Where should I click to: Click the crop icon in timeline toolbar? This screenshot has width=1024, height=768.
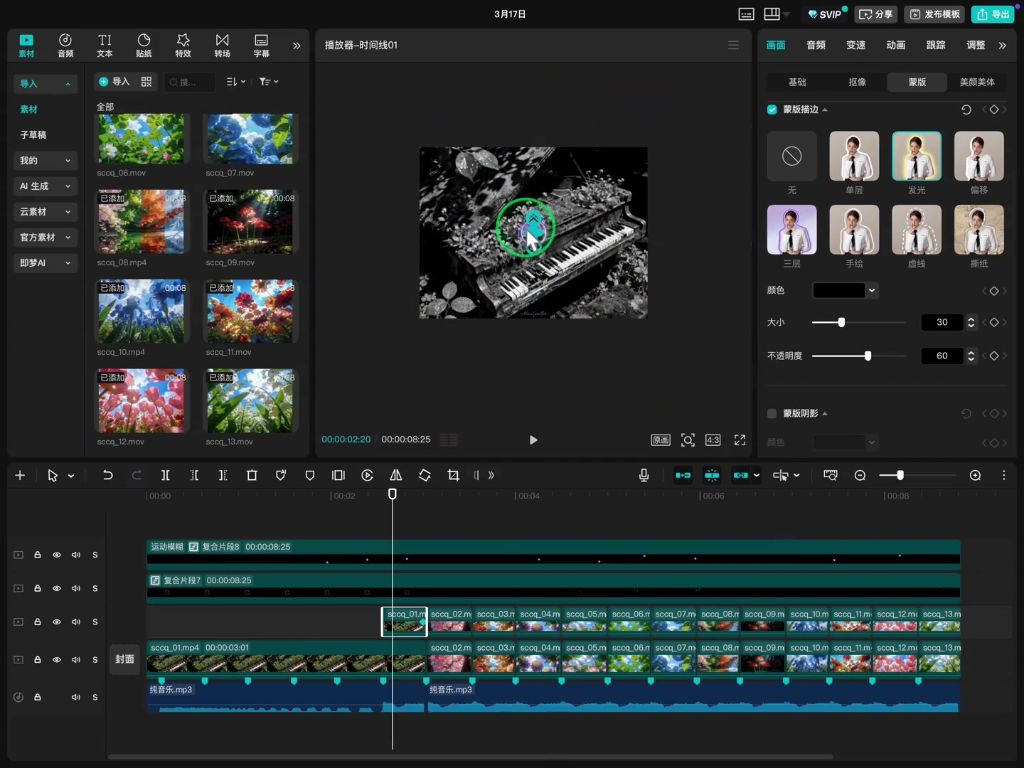pos(453,475)
